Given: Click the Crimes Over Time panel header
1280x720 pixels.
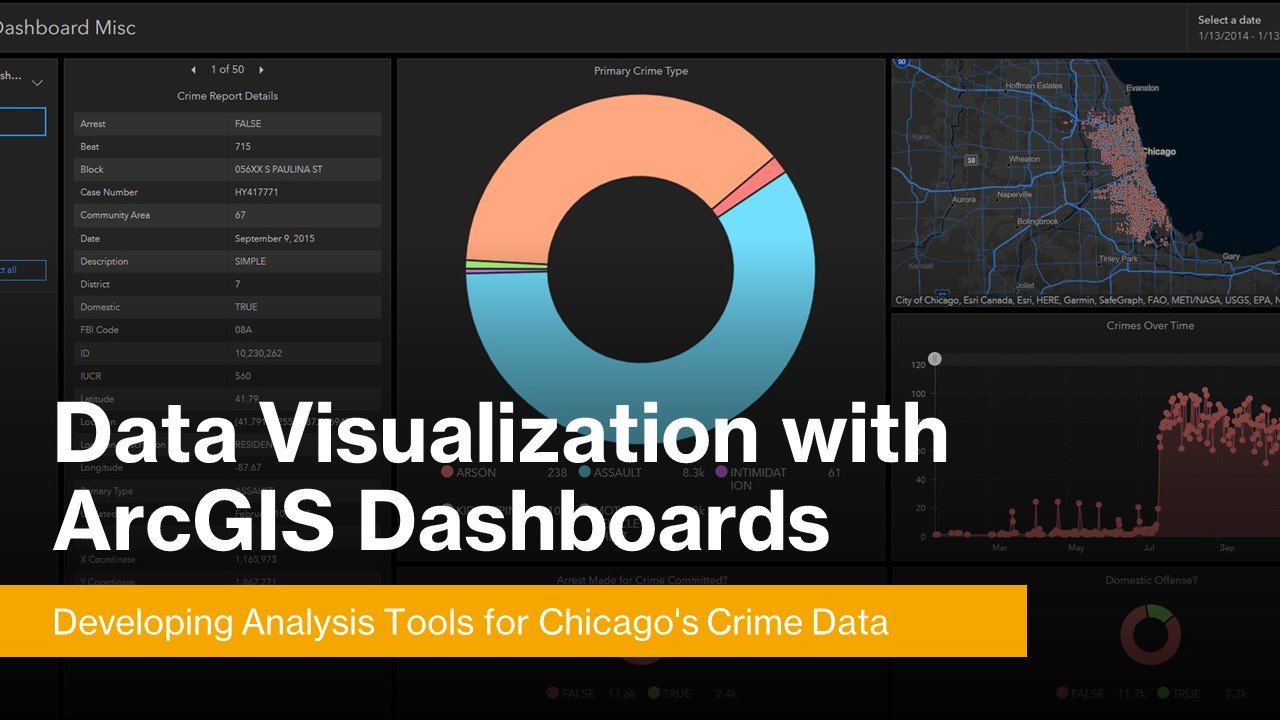Looking at the screenshot, I should click(1148, 325).
